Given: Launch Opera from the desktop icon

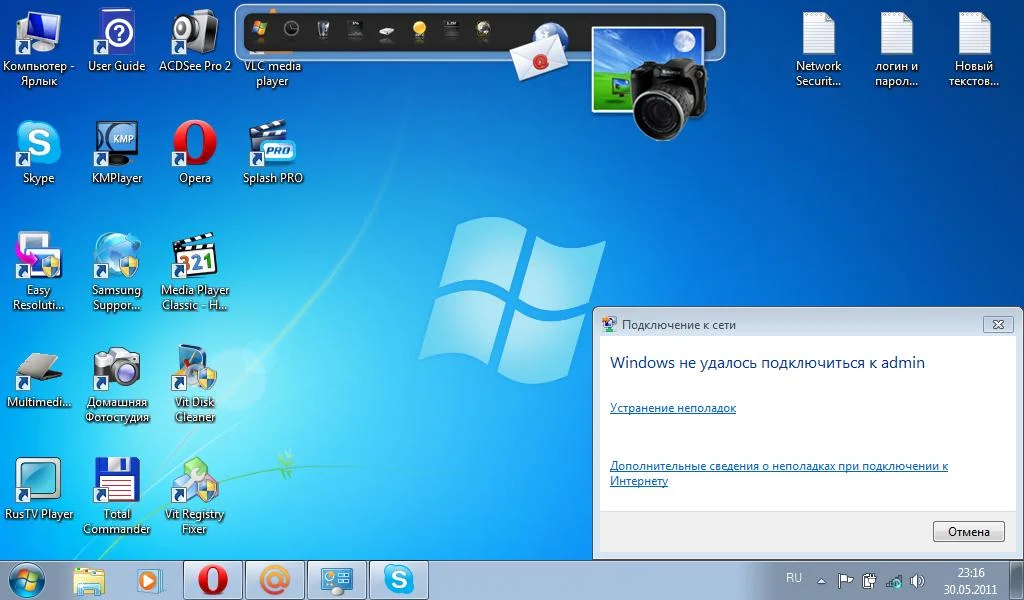Looking at the screenshot, I should pos(195,153).
